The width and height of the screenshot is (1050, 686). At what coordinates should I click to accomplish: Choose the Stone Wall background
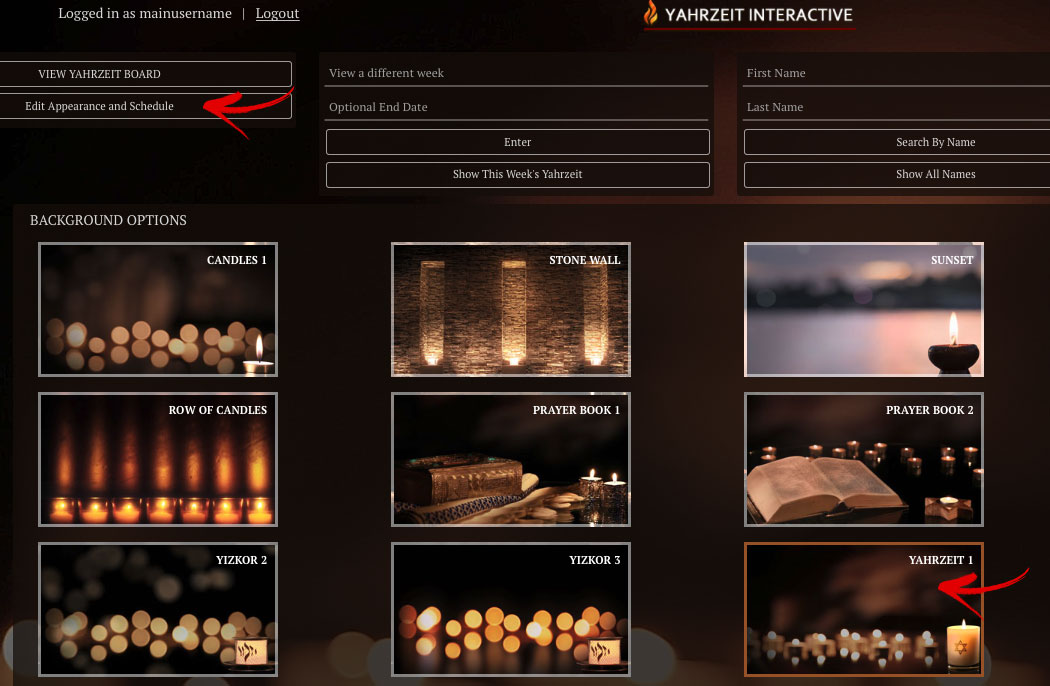(511, 310)
